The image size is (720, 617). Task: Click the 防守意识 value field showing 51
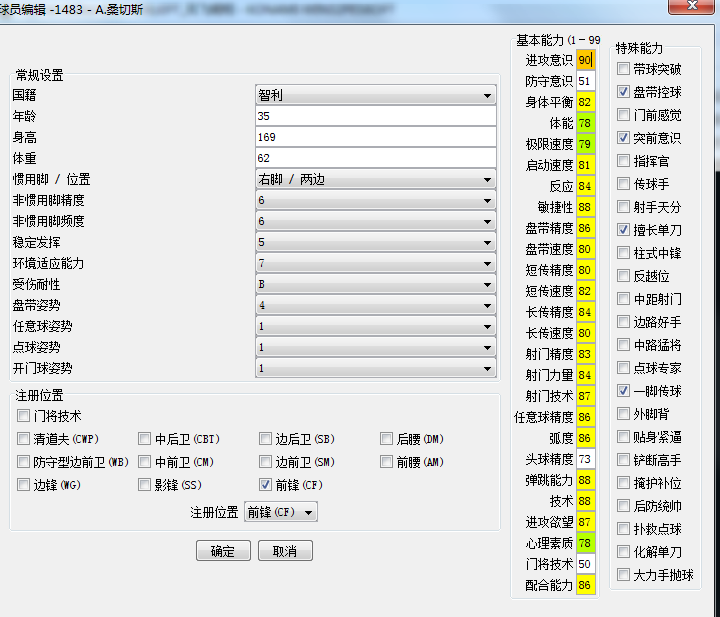(585, 81)
